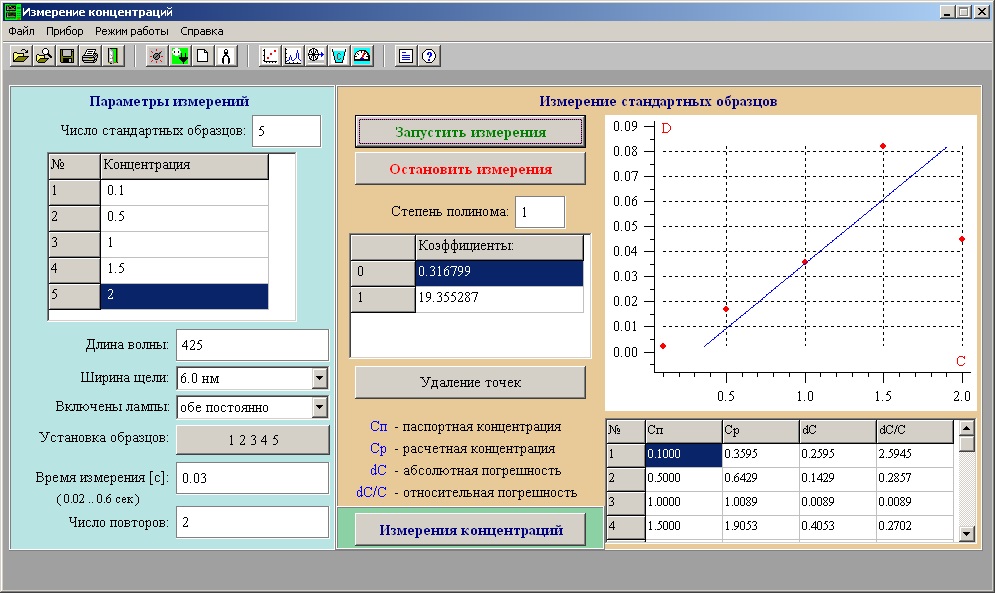This screenshot has width=995, height=593.
Task: Click the green download arrow icon
Action: [x=180, y=56]
